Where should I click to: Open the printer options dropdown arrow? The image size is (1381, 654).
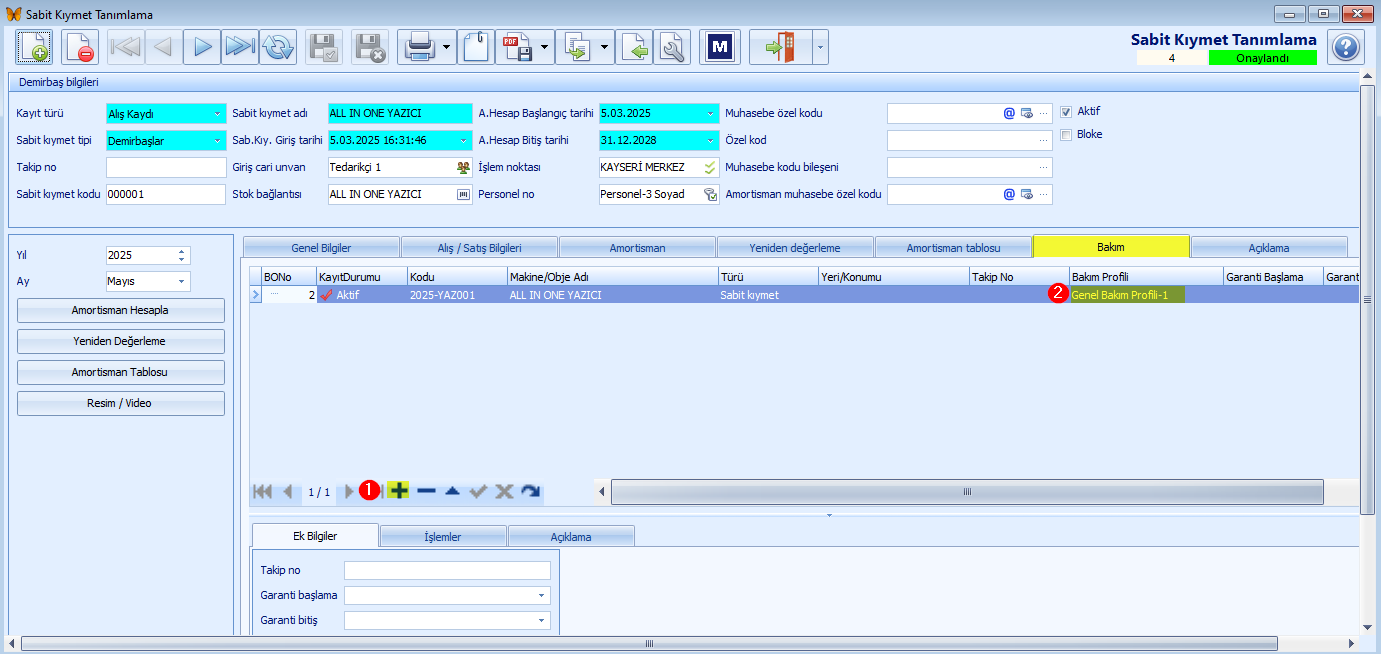coord(446,47)
